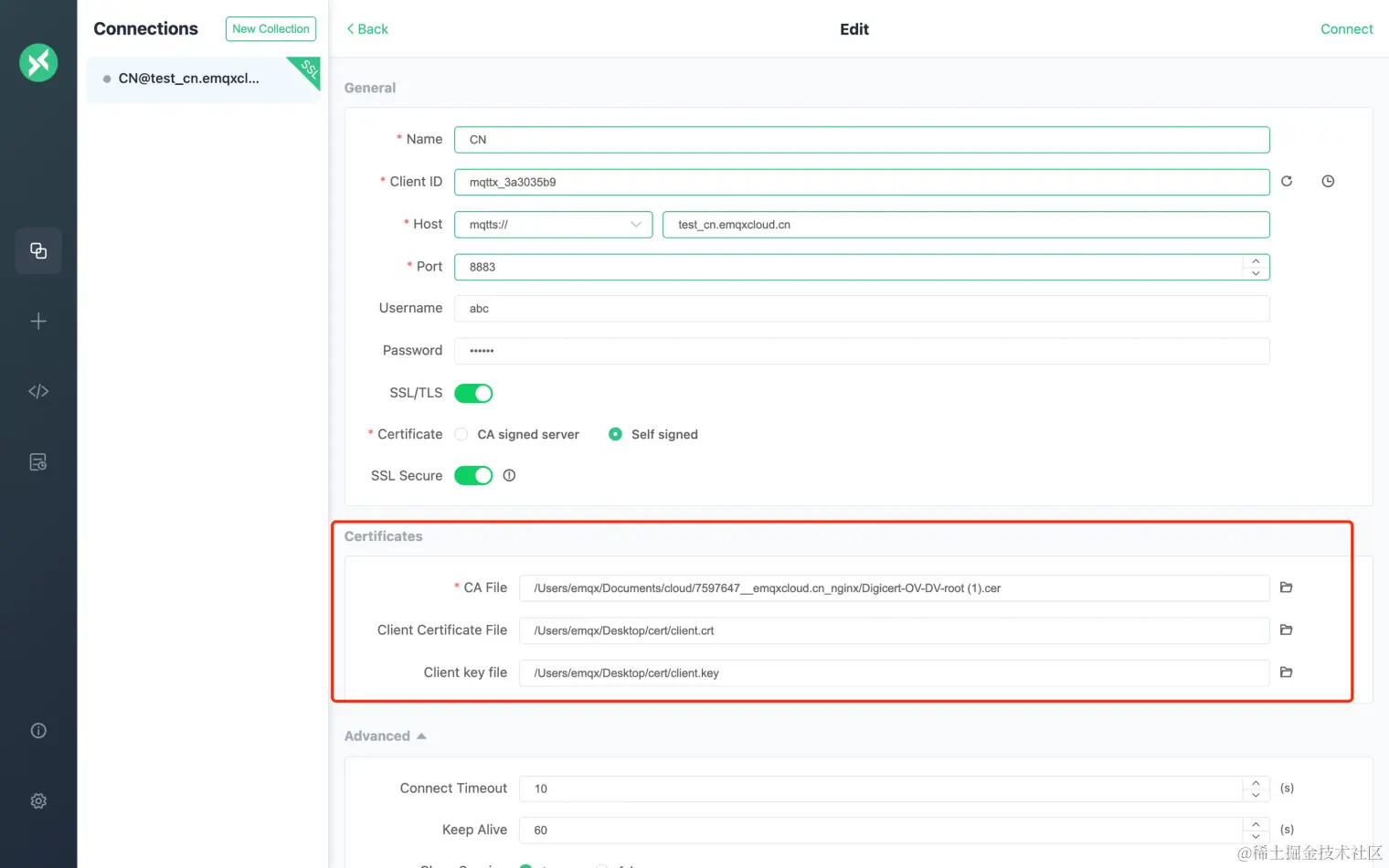The image size is (1389, 868).
Task: Click the CA File path field
Action: [895, 588]
